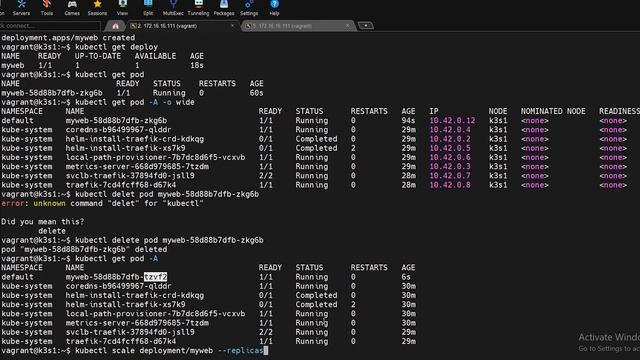Open the View toolbar icon
The width and height of the screenshot is (640, 360).
point(122,7)
